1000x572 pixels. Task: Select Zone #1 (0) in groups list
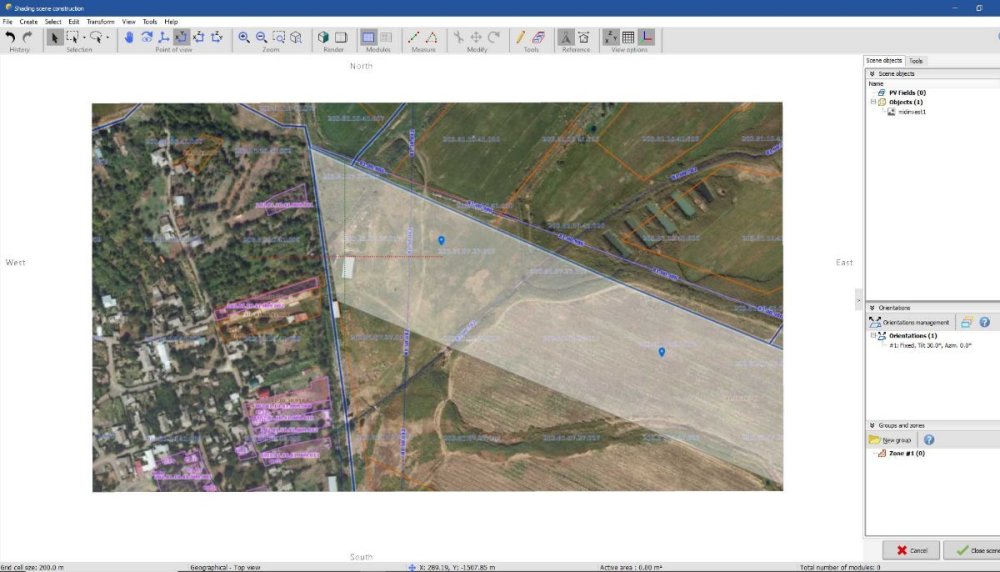point(906,453)
